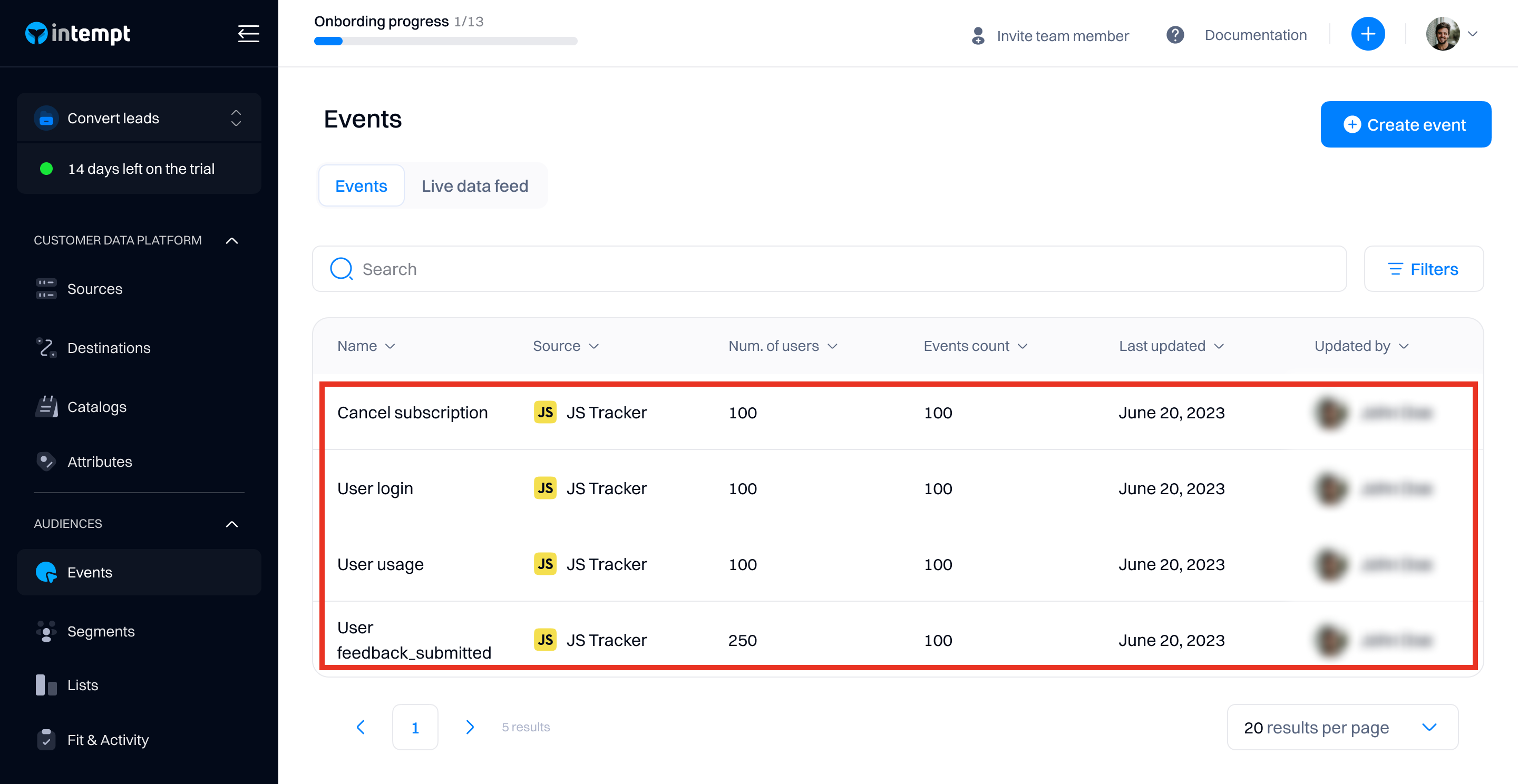Collapse the Audiences section
The image size is (1518, 784).
point(232,524)
